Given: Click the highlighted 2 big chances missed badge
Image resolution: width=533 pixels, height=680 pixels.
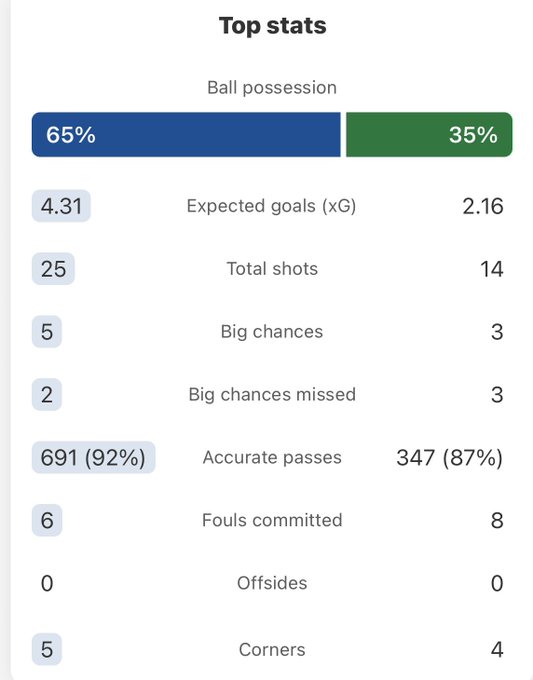Looking at the screenshot, I should click(x=47, y=395).
